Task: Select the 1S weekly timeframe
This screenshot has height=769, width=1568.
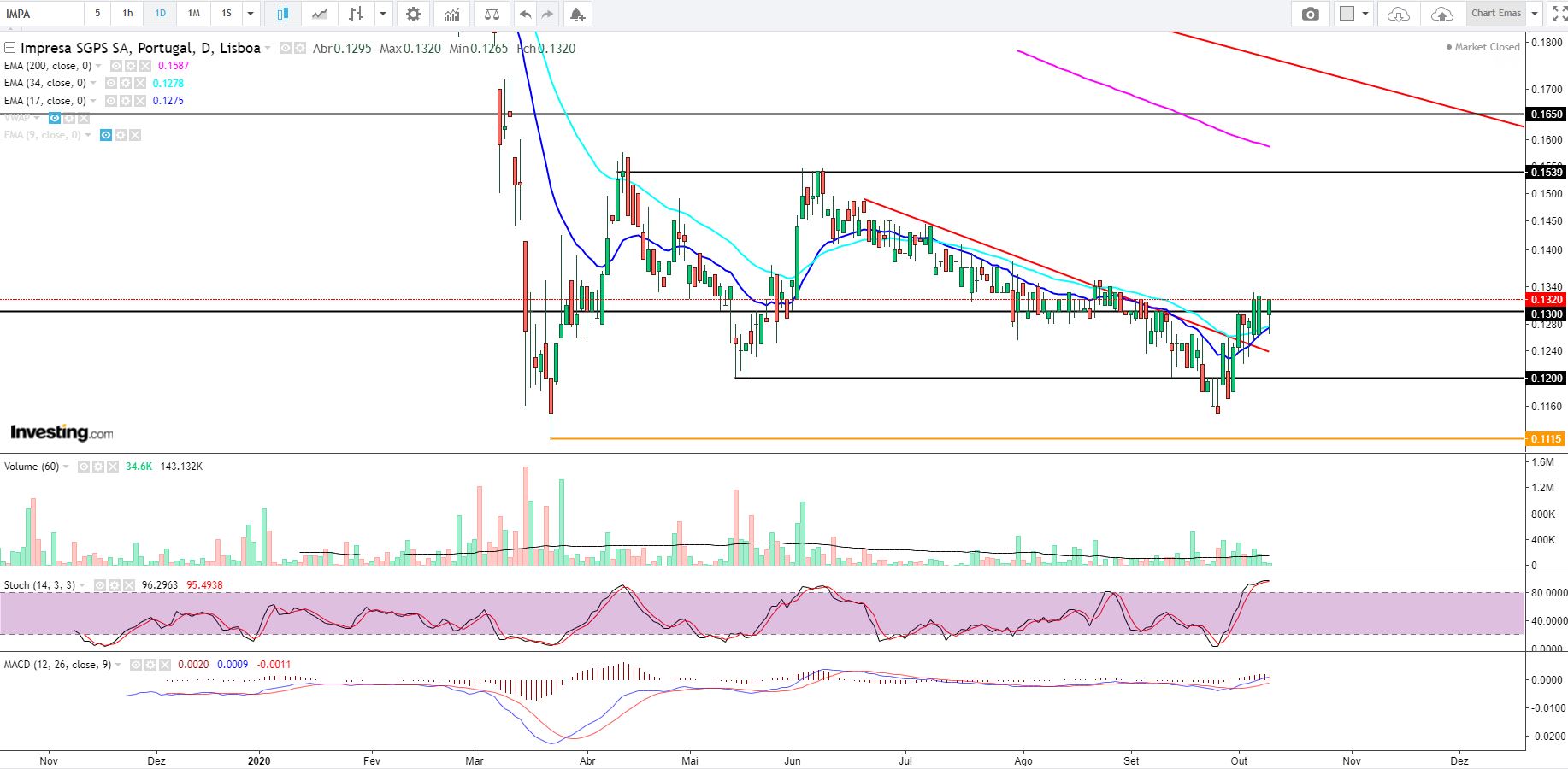Action: tap(227, 14)
